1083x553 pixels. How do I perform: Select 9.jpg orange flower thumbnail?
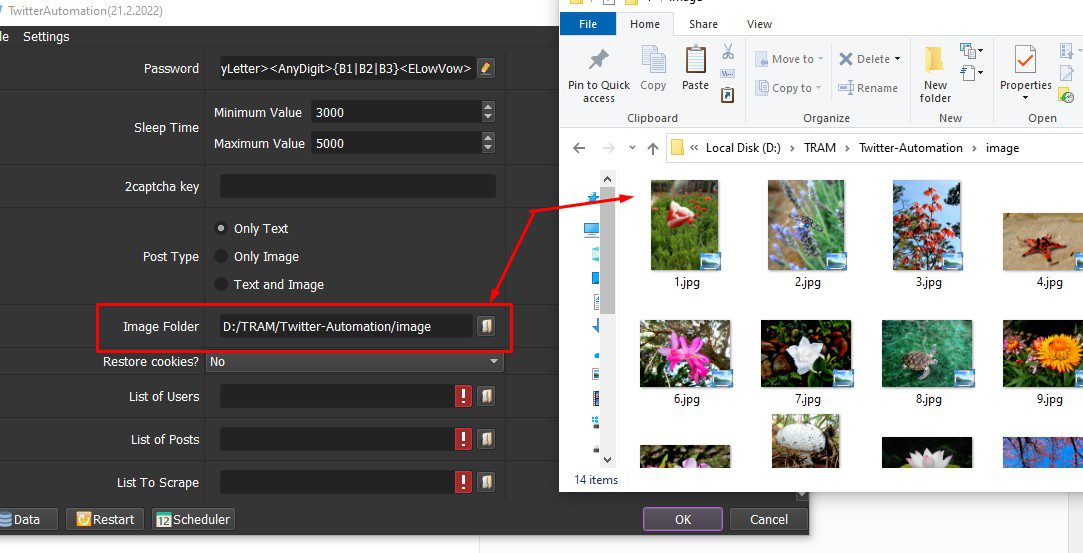point(1043,353)
